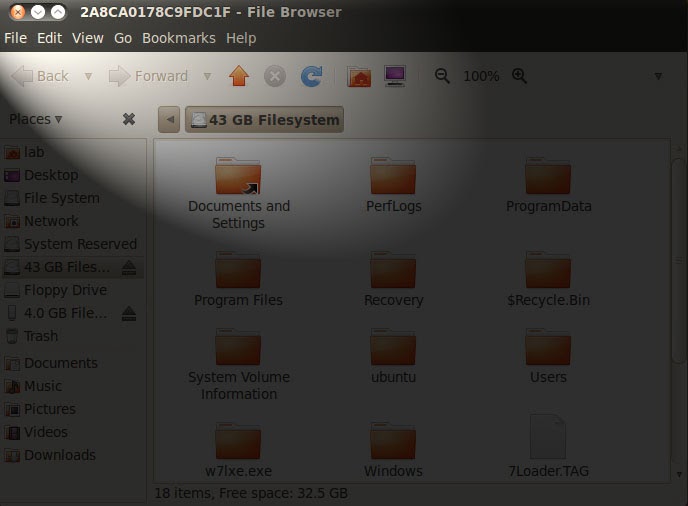This screenshot has height=506, width=688.
Task: Open the PerfLogs folder
Action: [394, 185]
